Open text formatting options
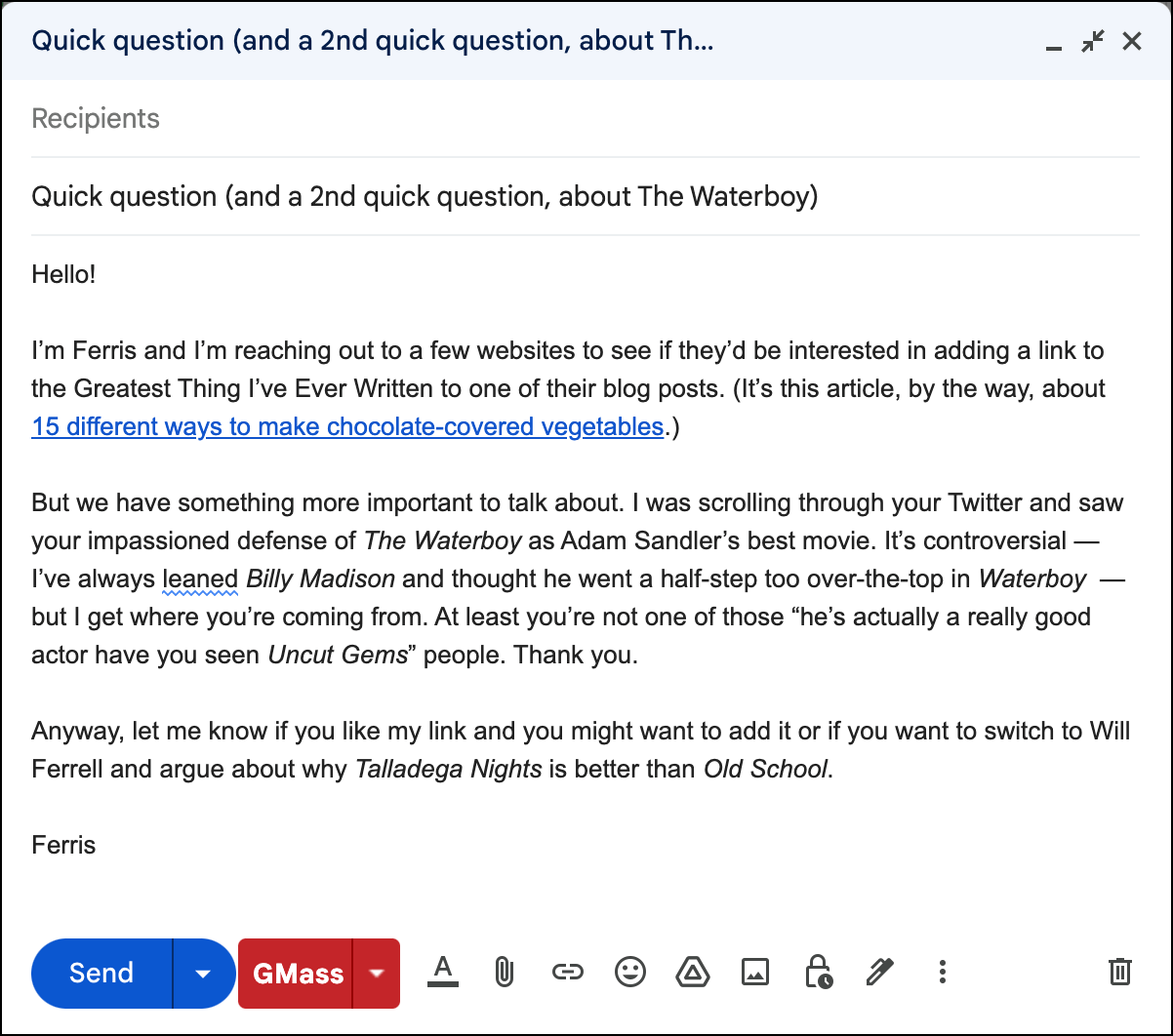Screen dimensions: 1173x1036 [443, 972]
